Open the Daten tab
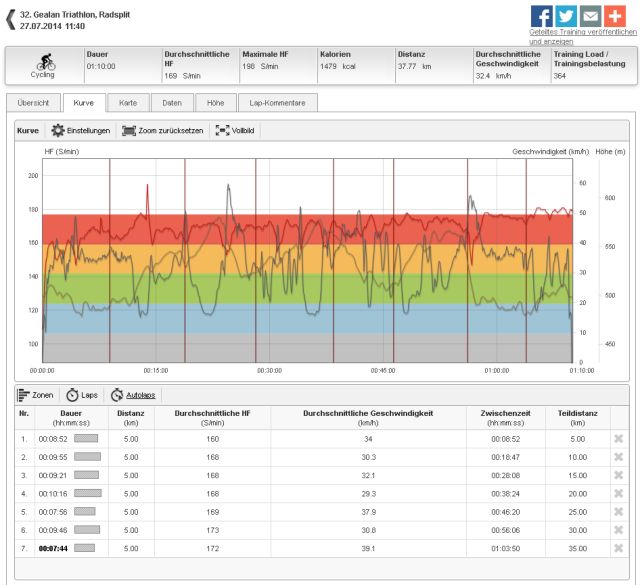This screenshot has width=640, height=585. click(x=172, y=102)
